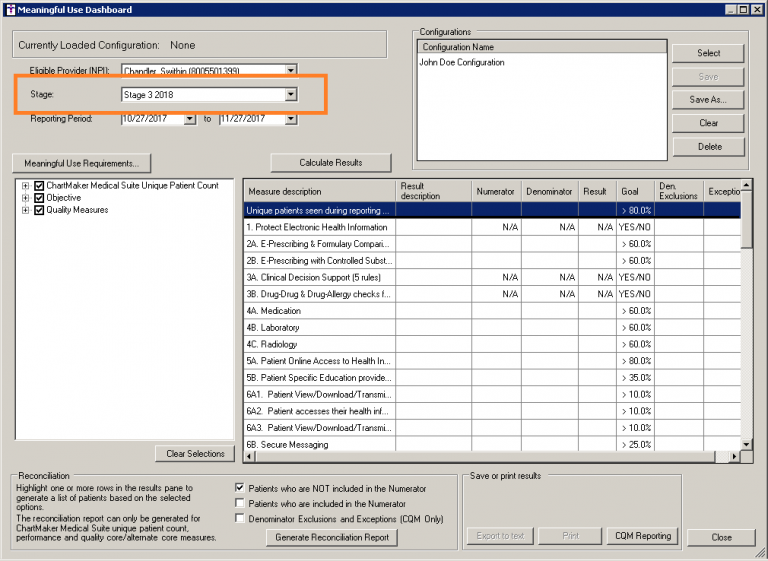Viewport: 768px width, 561px height.
Task: Enable Denominator Exclusions and Exceptions (CQM Only)
Action: coord(240,518)
